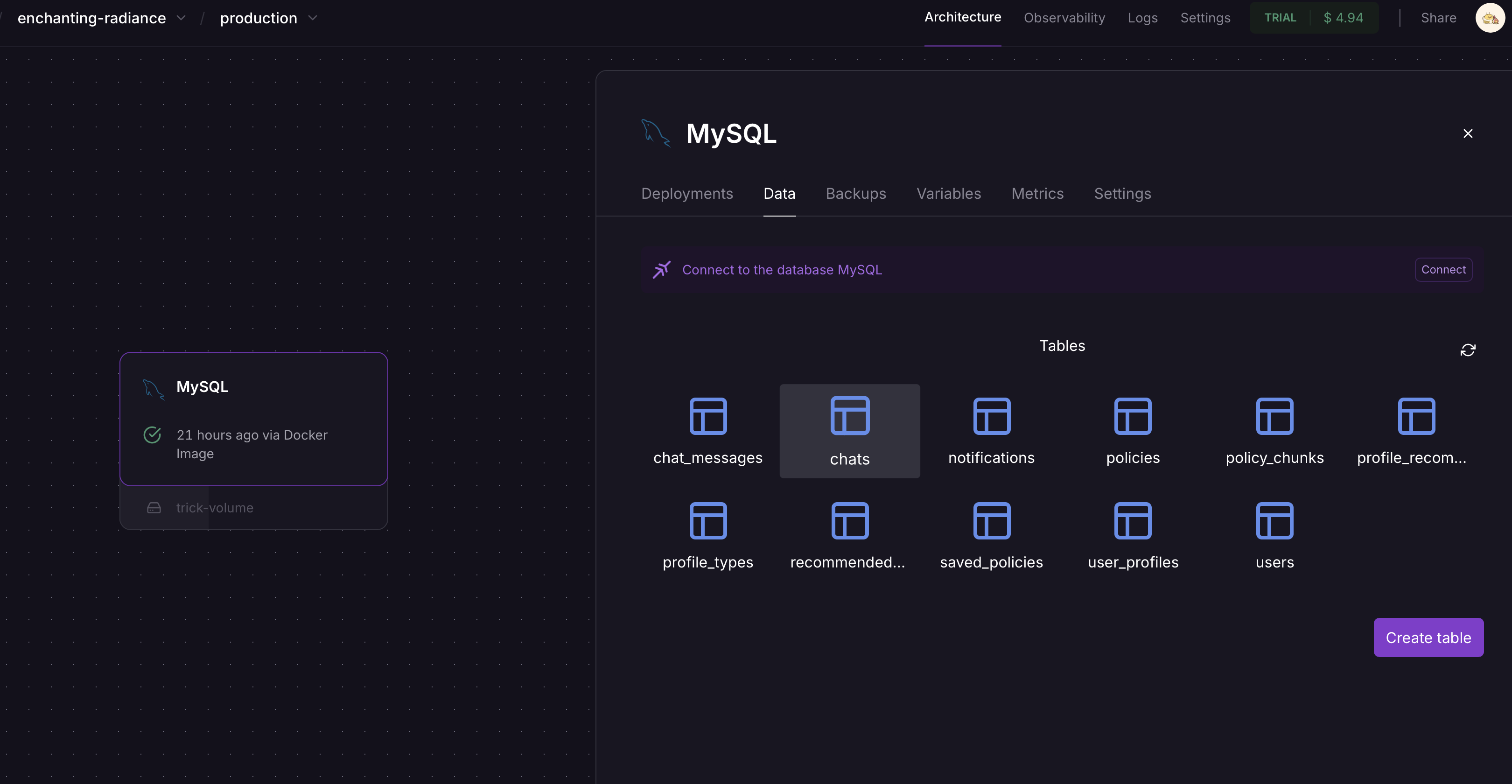Click the Share button
Viewport: 1512px width, 784px height.
click(x=1438, y=18)
